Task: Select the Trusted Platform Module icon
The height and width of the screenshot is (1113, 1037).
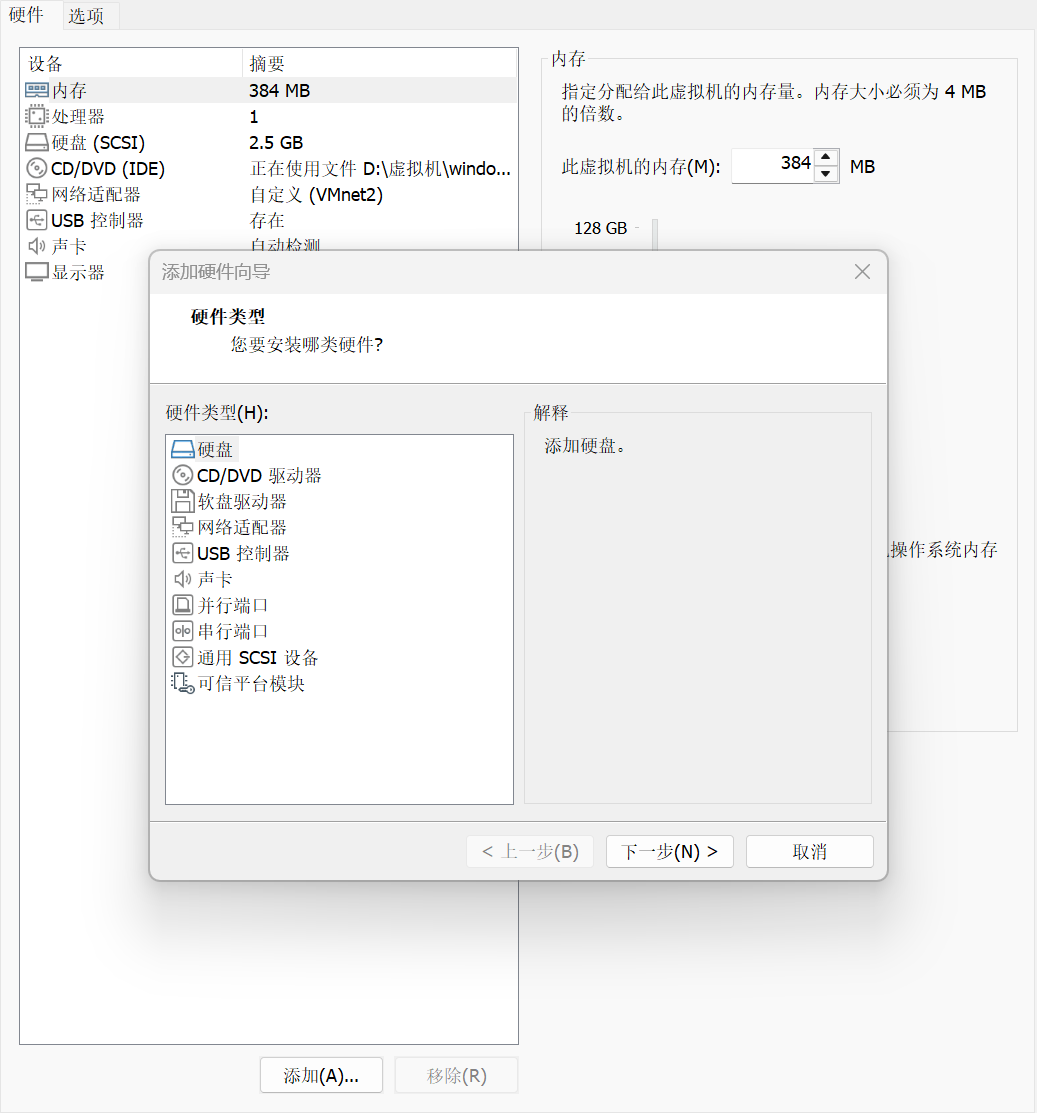Action: 182,684
